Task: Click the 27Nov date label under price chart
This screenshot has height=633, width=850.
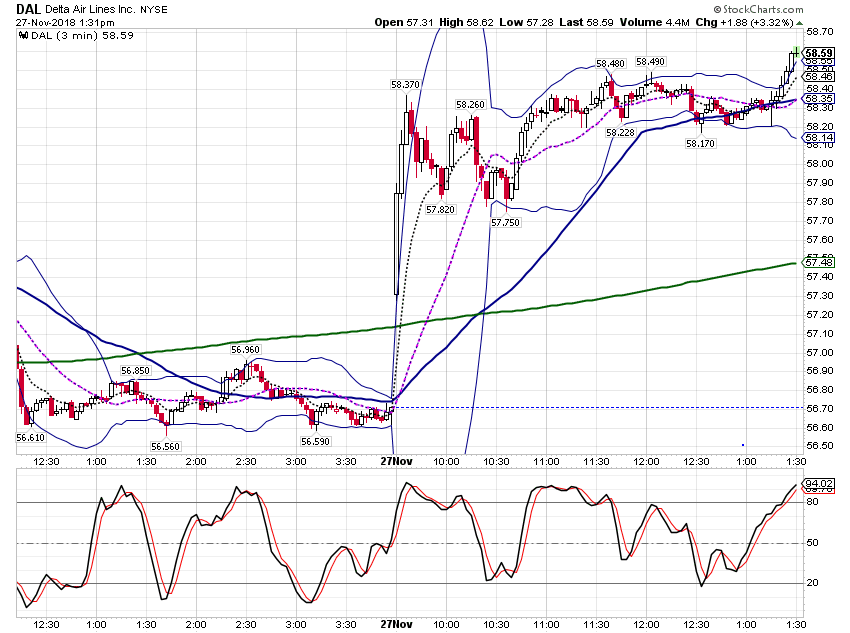Action: pos(396,461)
